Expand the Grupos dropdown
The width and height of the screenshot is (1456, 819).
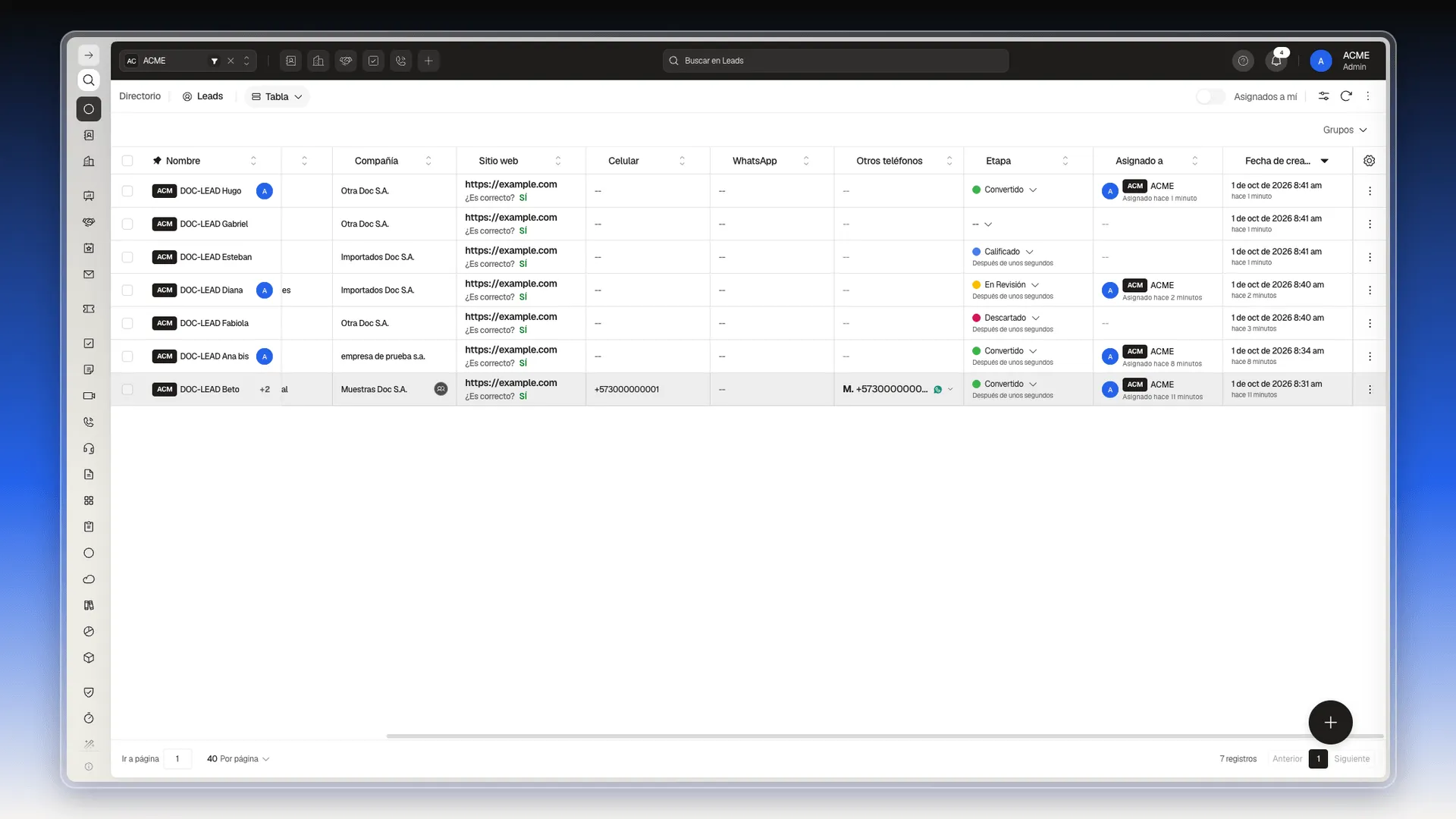coord(1345,130)
